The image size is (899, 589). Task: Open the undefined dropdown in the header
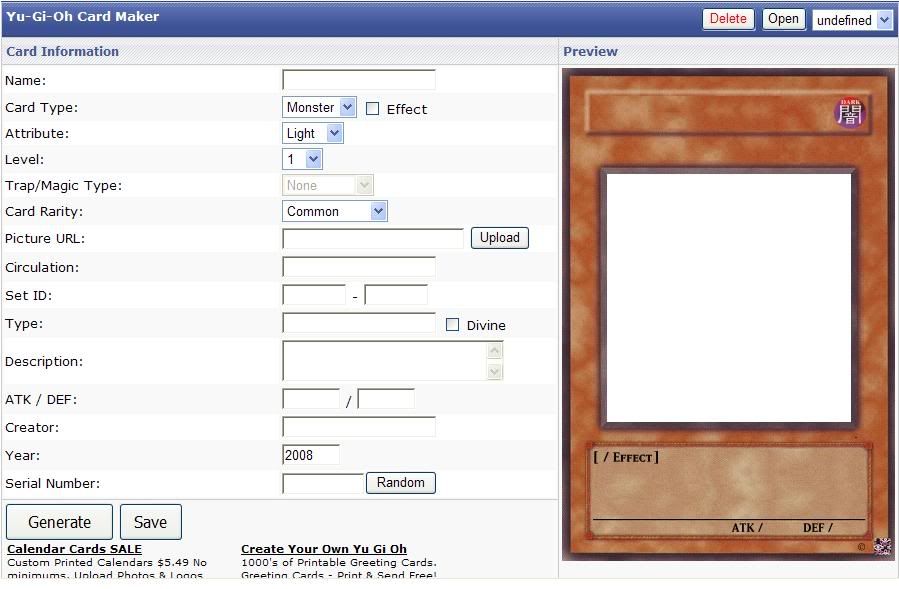(852, 20)
